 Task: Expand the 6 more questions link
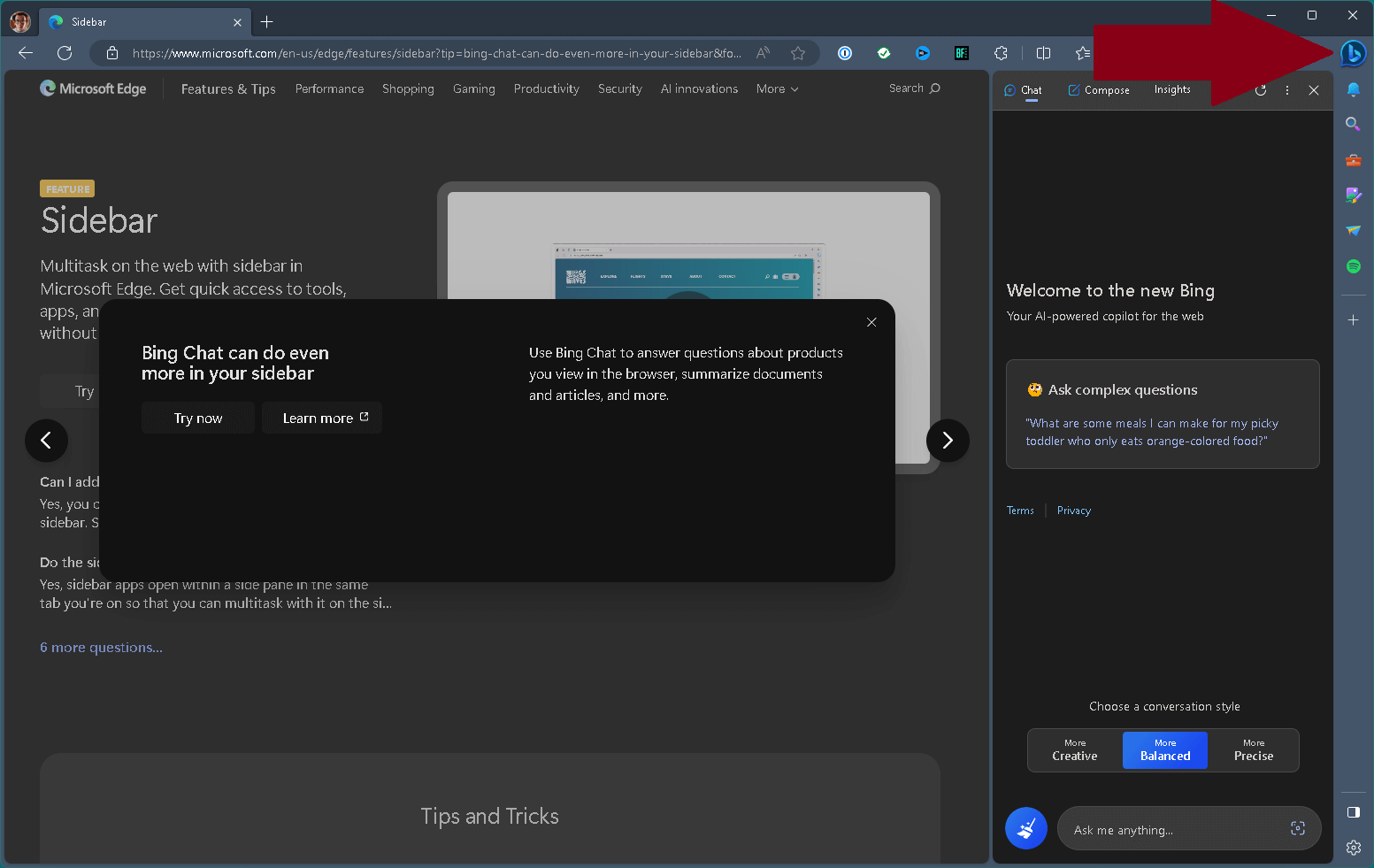coord(101,648)
